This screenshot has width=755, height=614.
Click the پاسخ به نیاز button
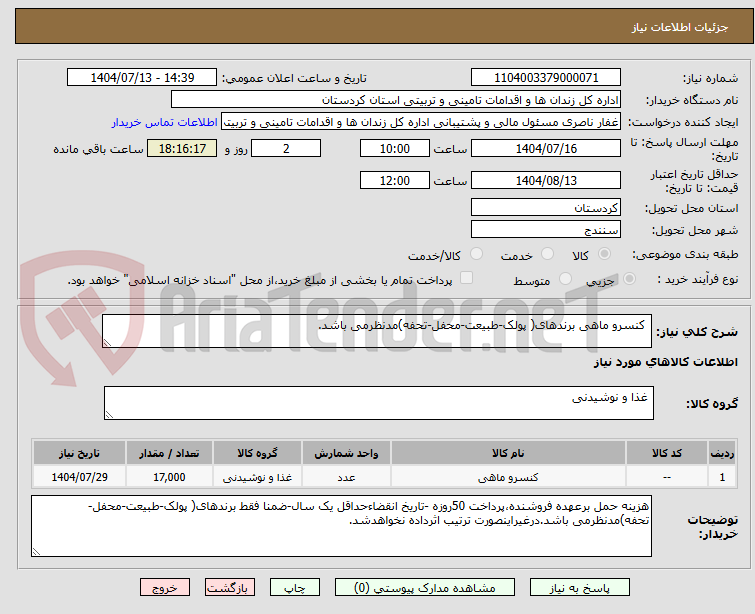click(580, 588)
